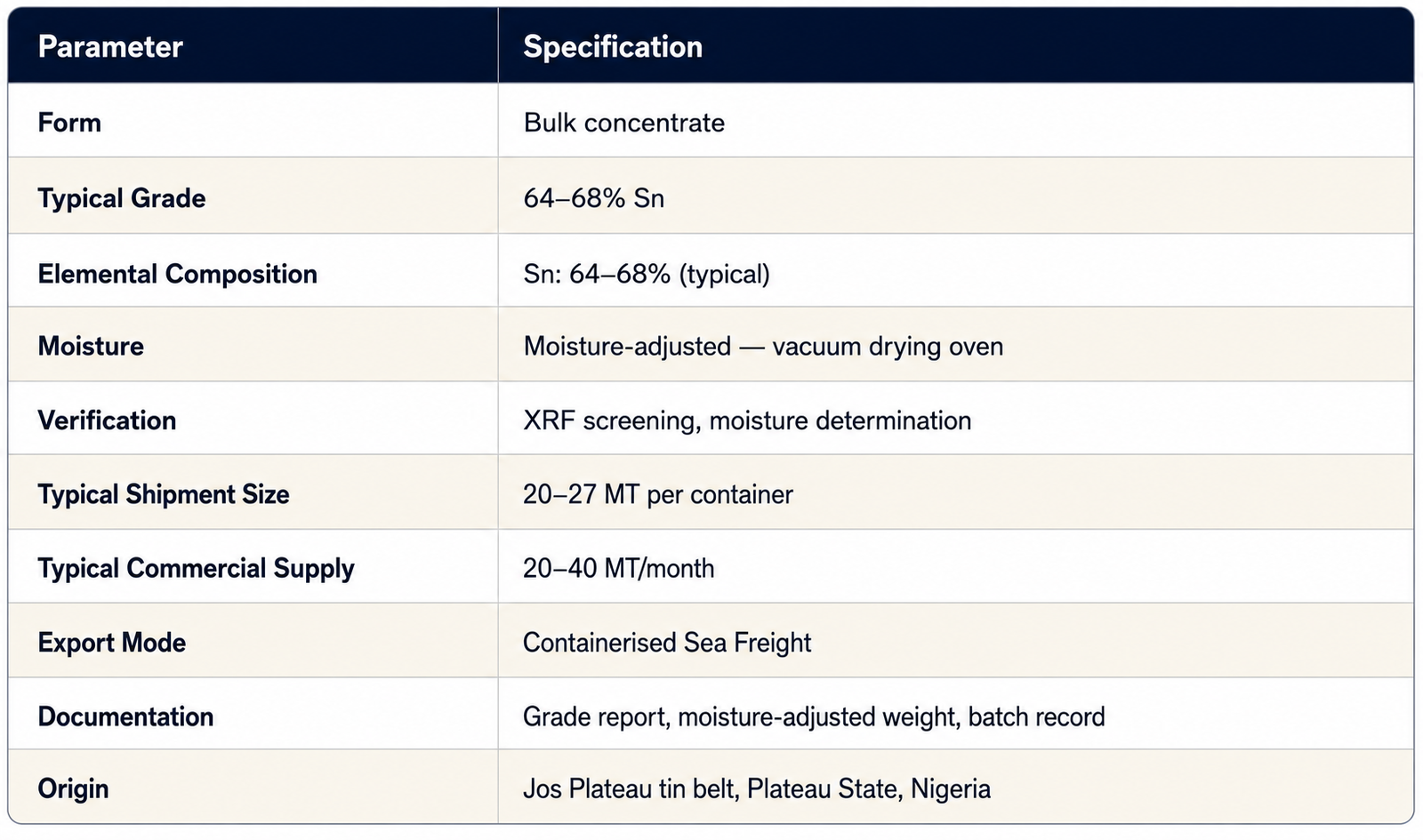Click the 20–40 MT/month value
The height and width of the screenshot is (840, 1423).
pos(618,568)
